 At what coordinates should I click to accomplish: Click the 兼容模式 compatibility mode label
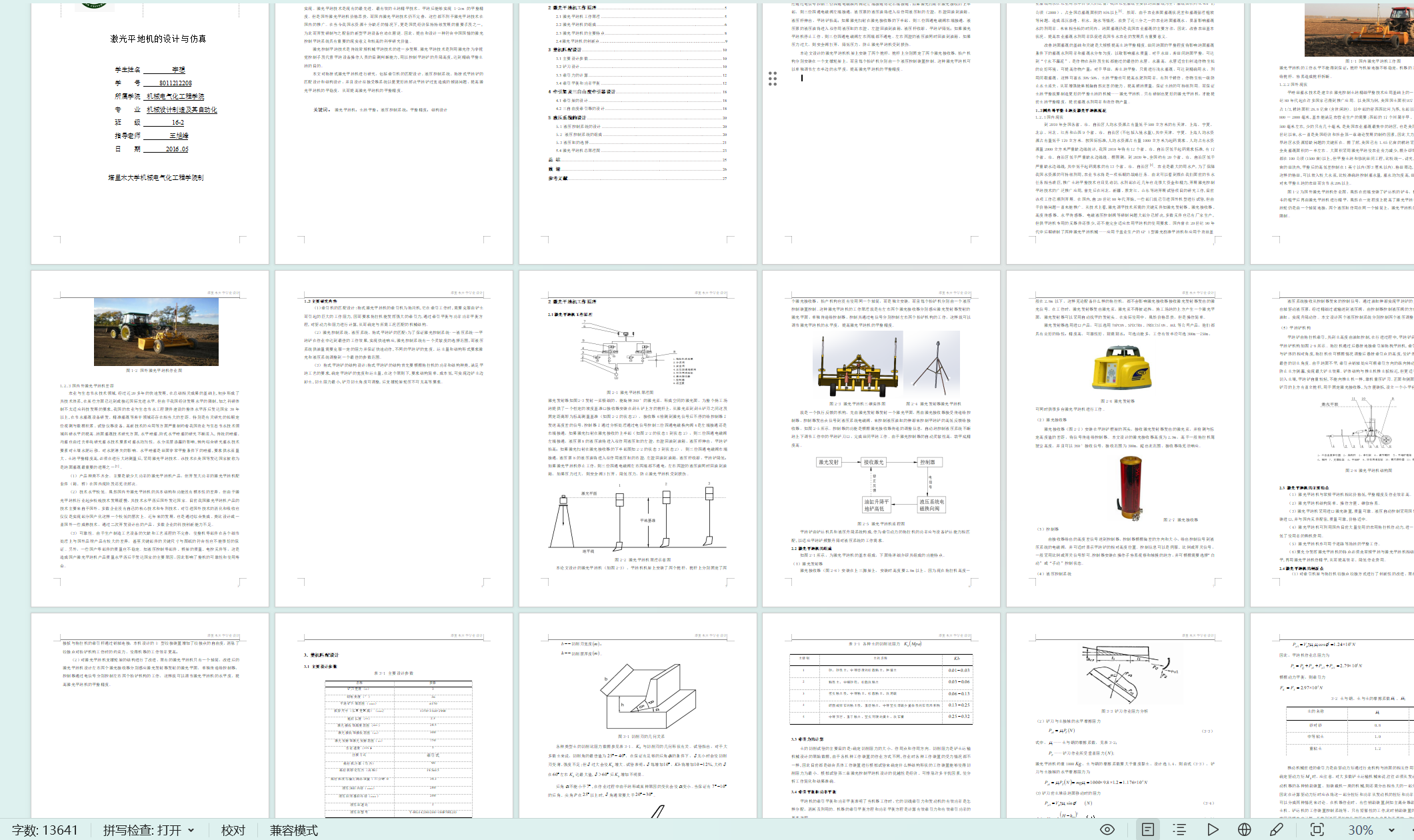pos(294,830)
